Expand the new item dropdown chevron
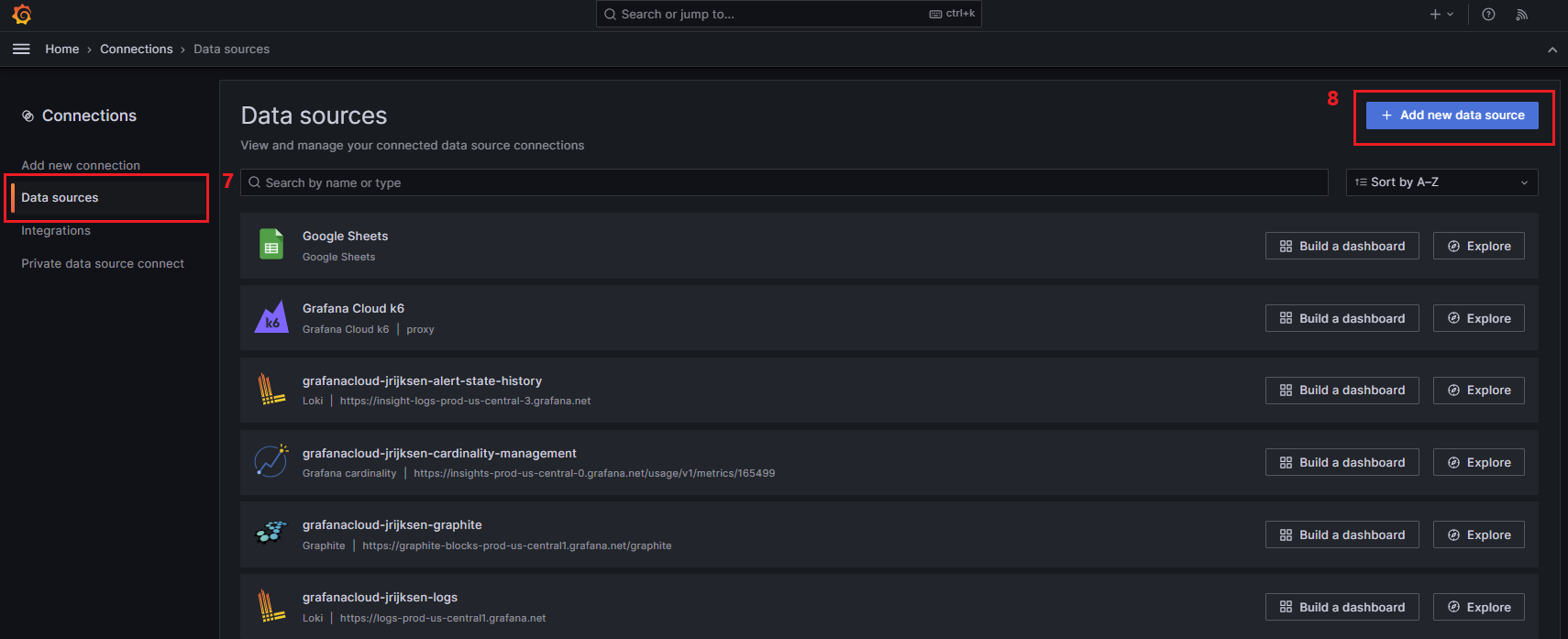The width and height of the screenshot is (1568, 639). pos(1451,15)
